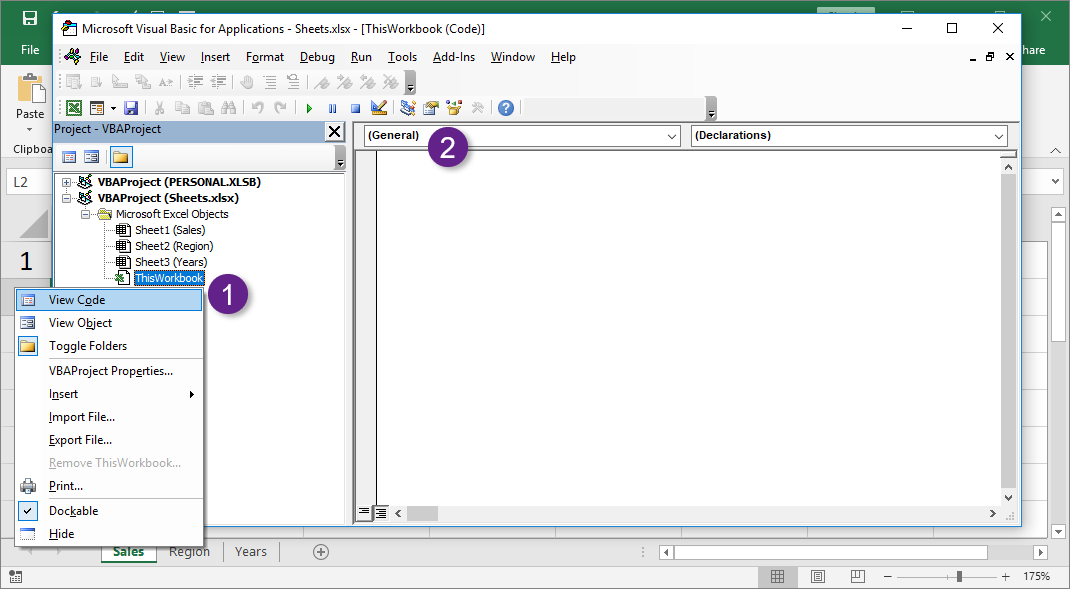Click View Microsoft Excel icon in toolbar

[x=74, y=108]
